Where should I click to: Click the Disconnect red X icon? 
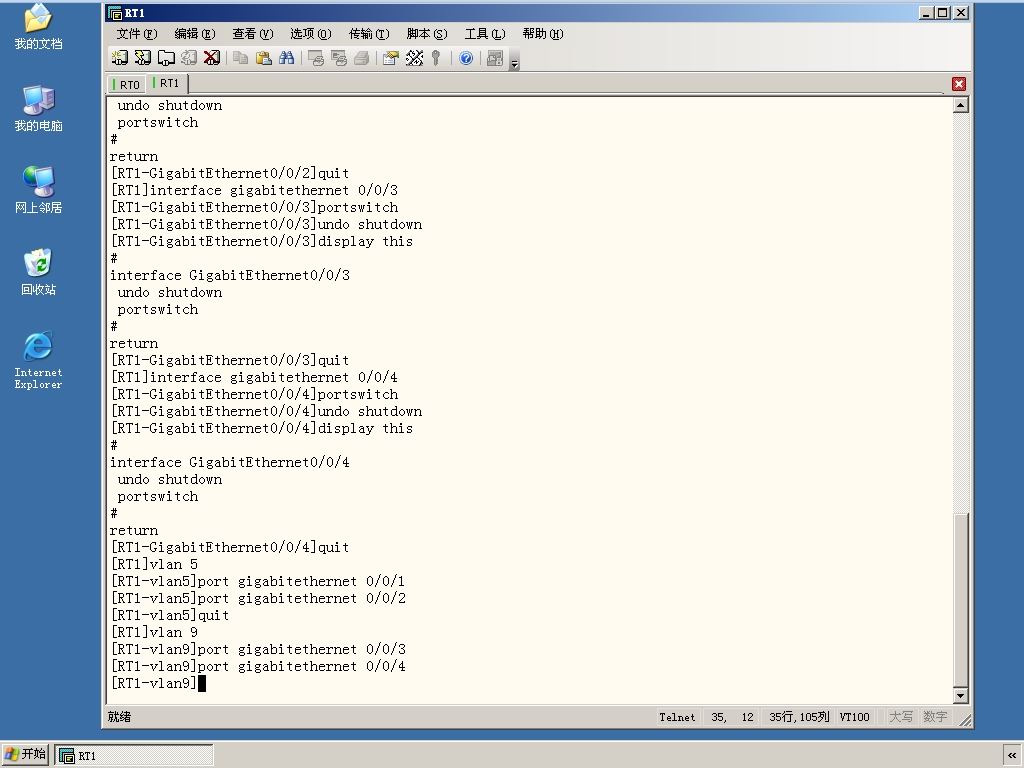click(212, 58)
